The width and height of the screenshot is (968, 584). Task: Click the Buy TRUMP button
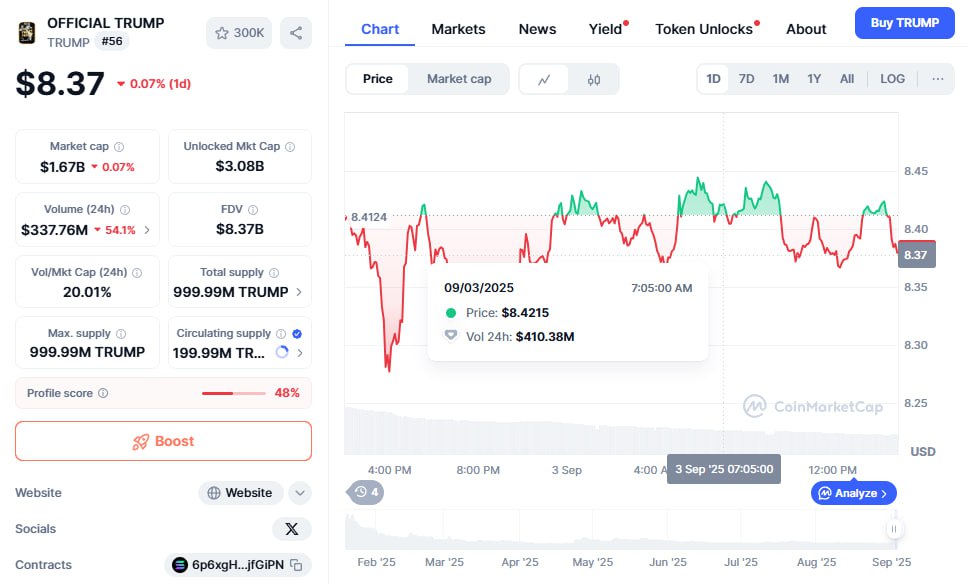[904, 23]
